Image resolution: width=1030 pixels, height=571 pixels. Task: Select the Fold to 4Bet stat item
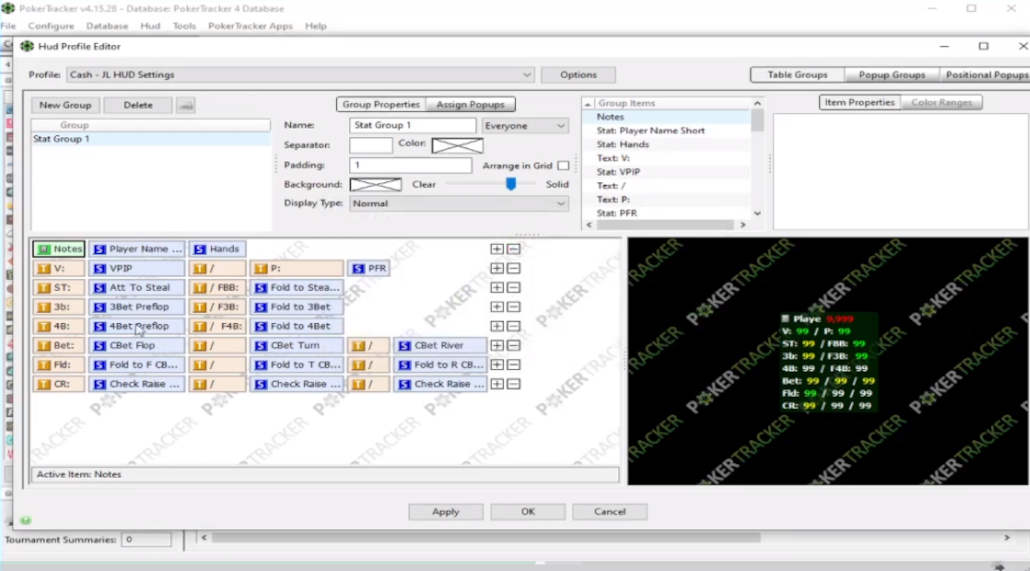[x=296, y=326]
